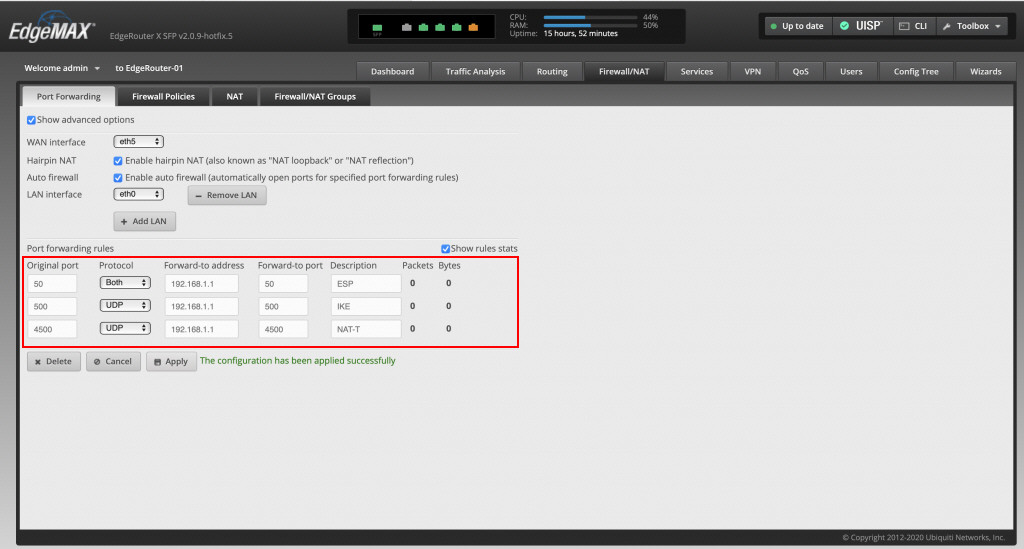Click the Original port field containing 50
This screenshot has height=549, width=1024.
pos(52,284)
